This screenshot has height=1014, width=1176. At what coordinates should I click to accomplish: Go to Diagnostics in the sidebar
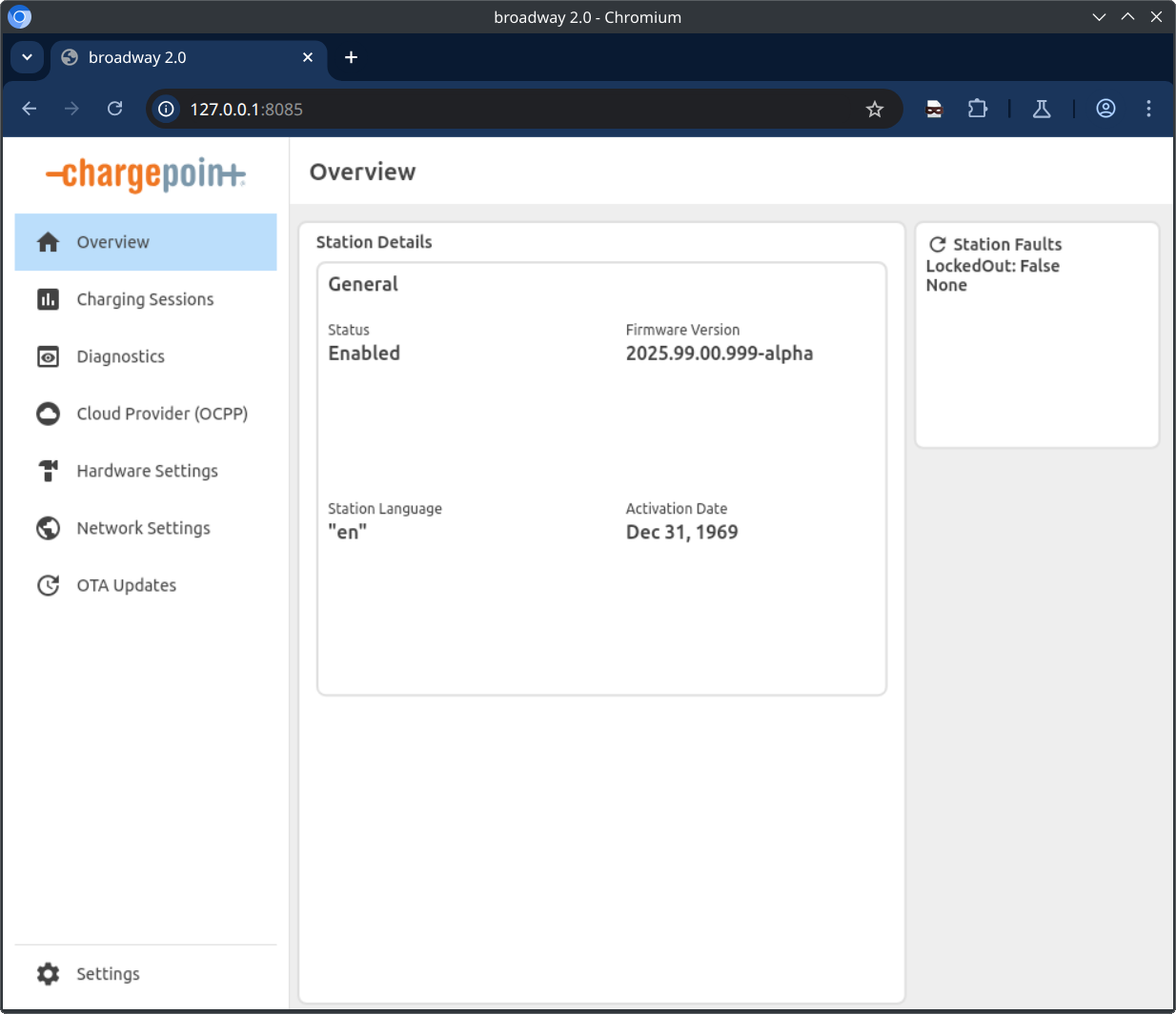click(x=146, y=356)
